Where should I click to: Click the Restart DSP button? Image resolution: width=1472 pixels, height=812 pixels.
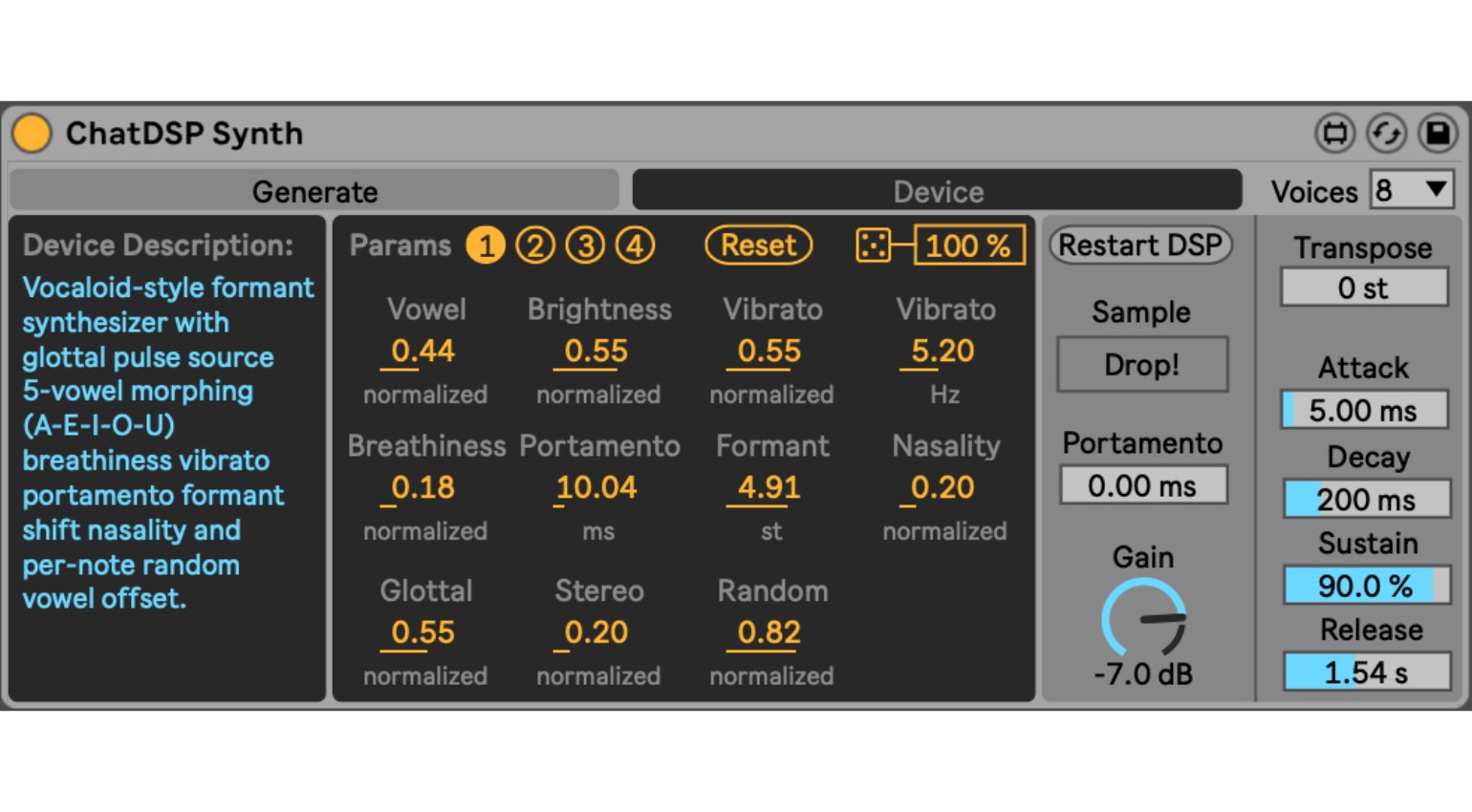(x=1140, y=246)
